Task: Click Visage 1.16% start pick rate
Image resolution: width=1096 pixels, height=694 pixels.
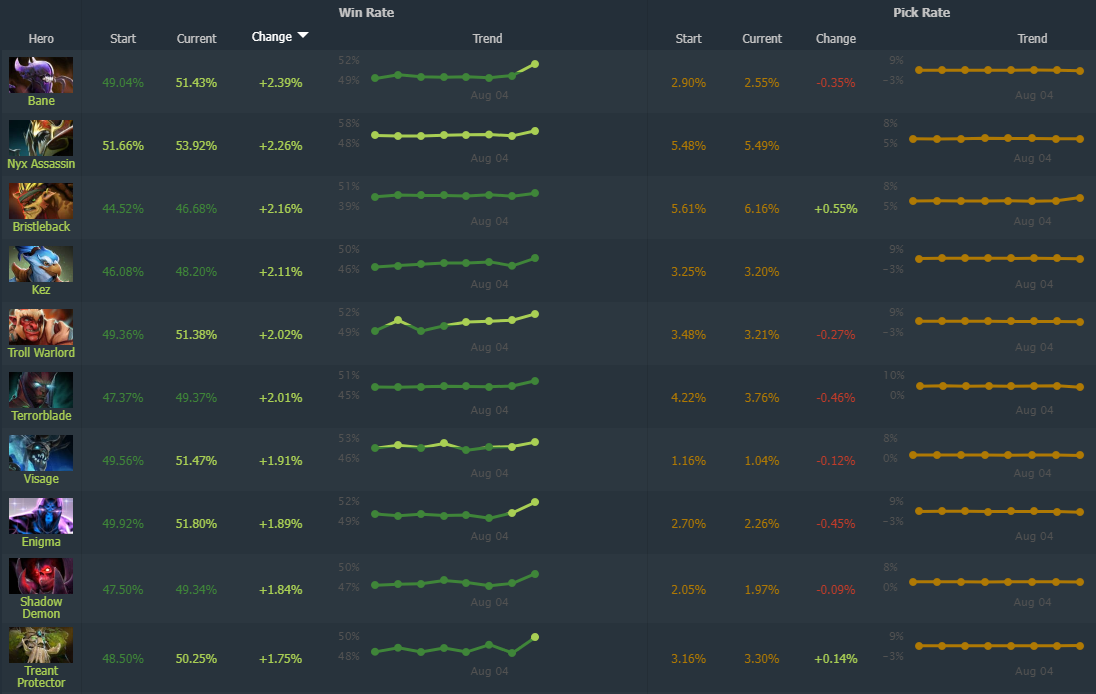Action: tap(688, 461)
